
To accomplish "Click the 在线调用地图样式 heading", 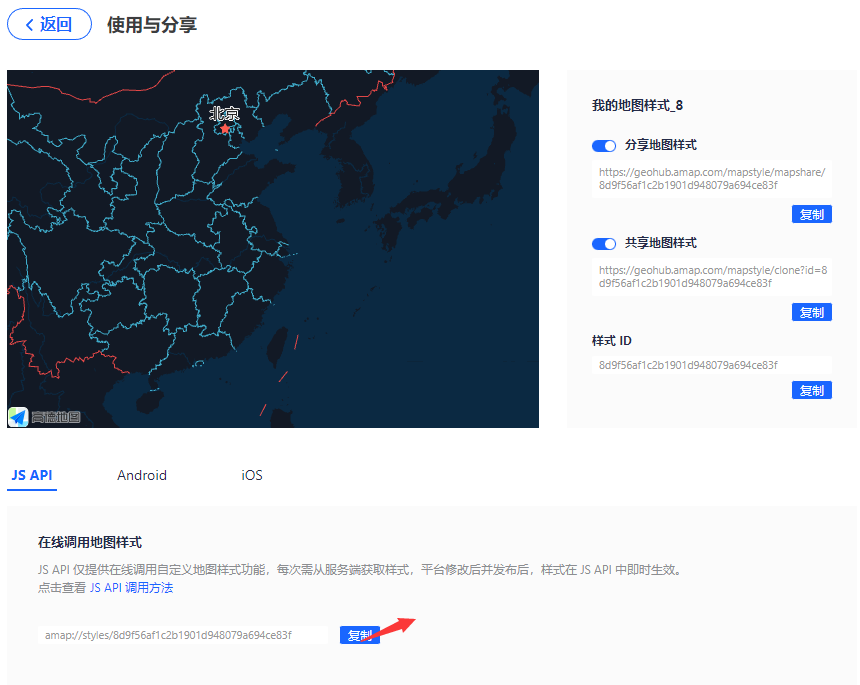I will coord(90,542).
